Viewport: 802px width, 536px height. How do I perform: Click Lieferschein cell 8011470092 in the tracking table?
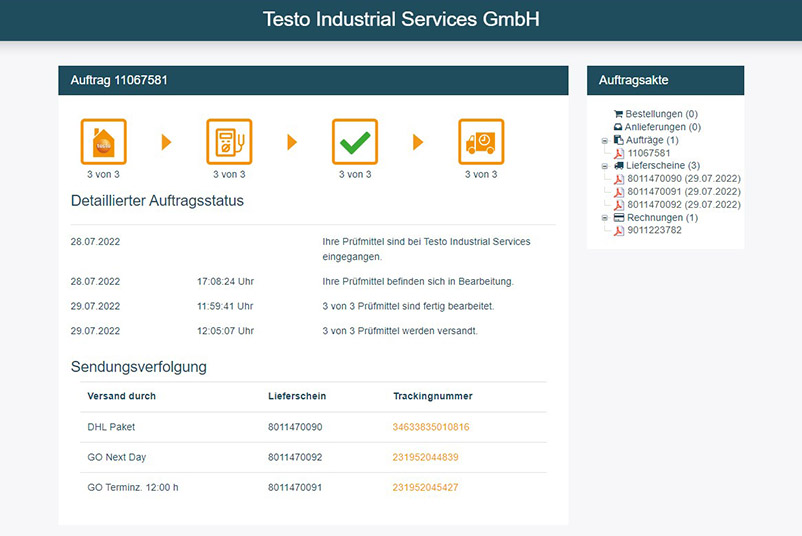tap(295, 457)
